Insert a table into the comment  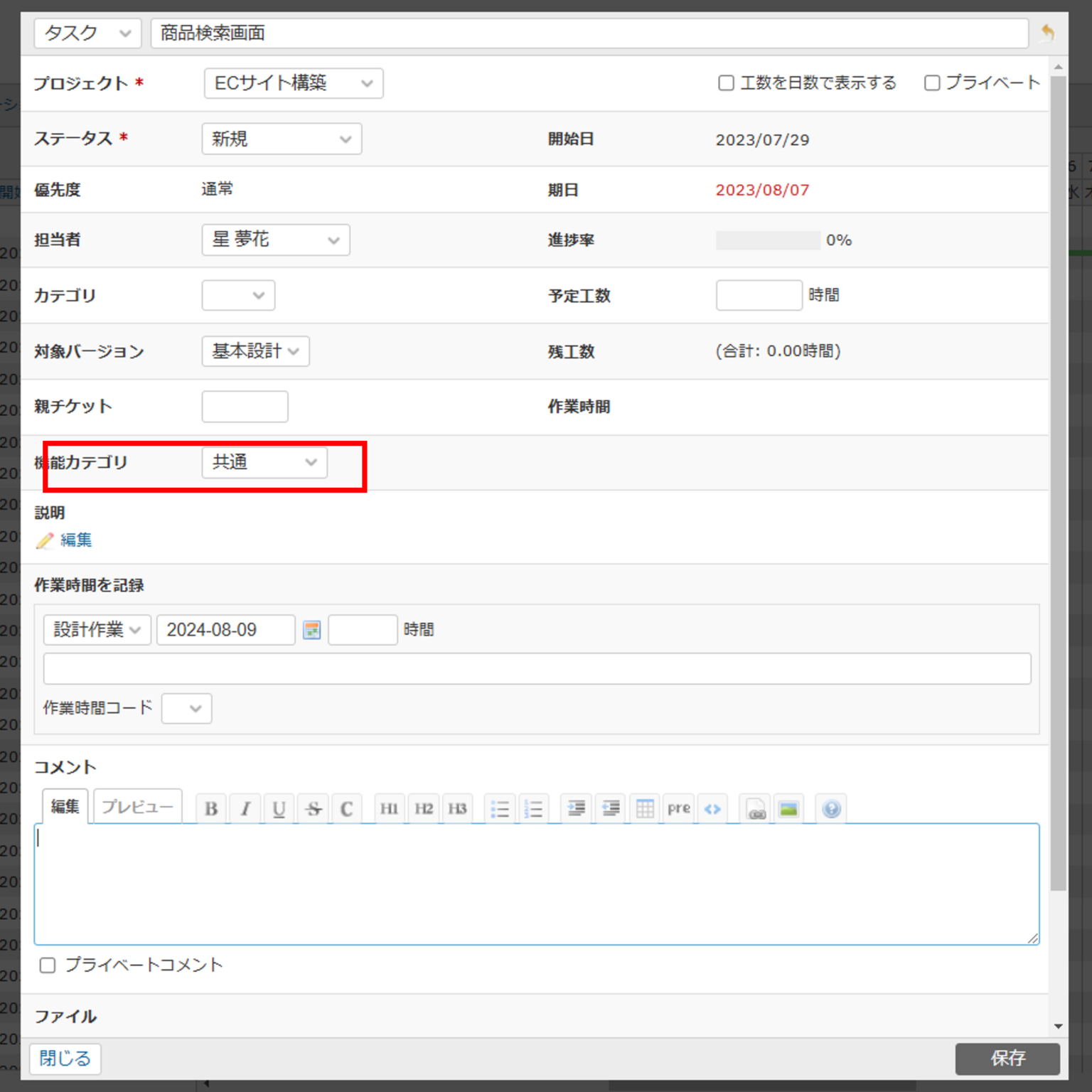coord(644,808)
